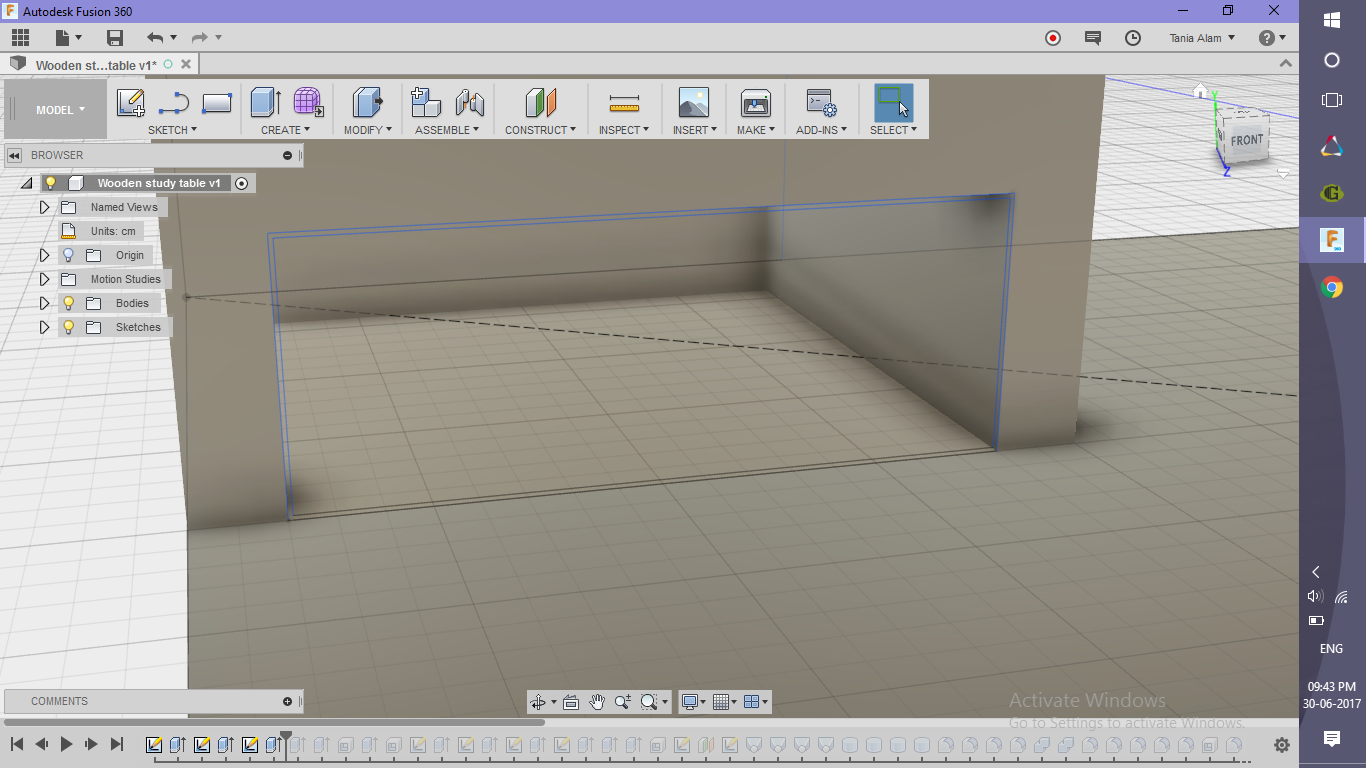Click the New Component icon
This screenshot has height=768, width=1366.
(x=426, y=103)
